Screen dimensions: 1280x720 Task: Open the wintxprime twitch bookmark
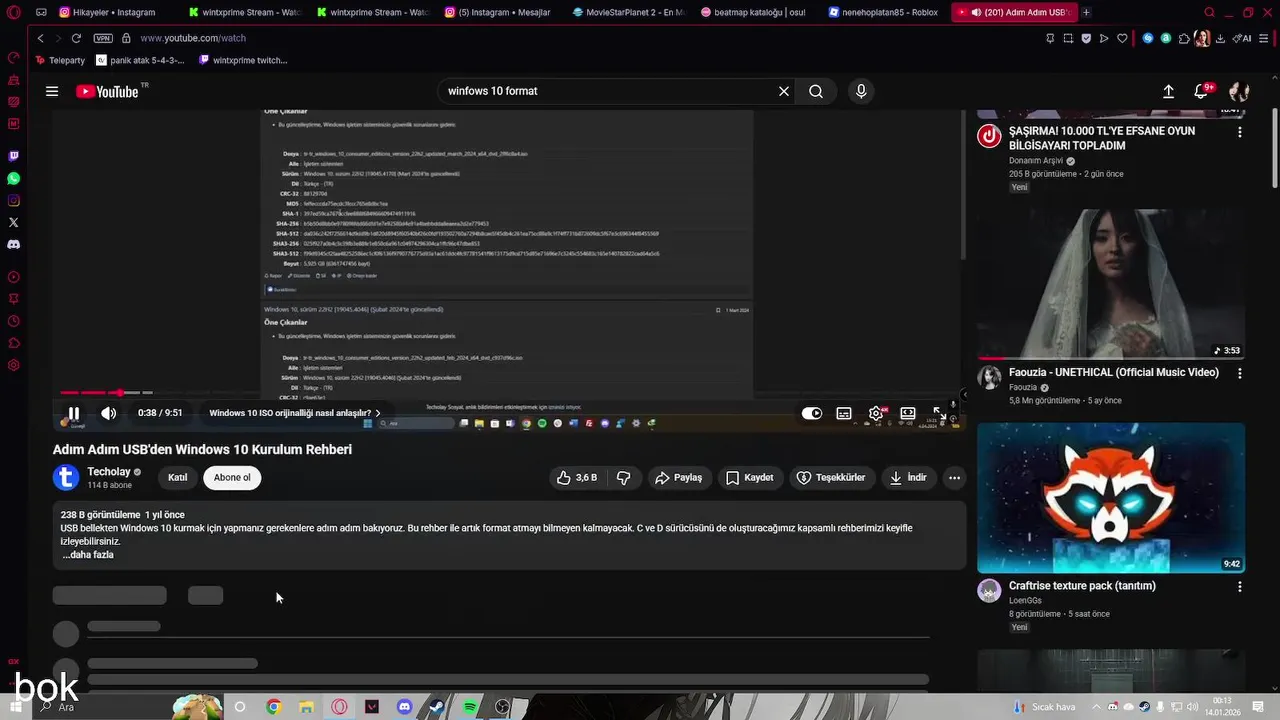point(243,60)
